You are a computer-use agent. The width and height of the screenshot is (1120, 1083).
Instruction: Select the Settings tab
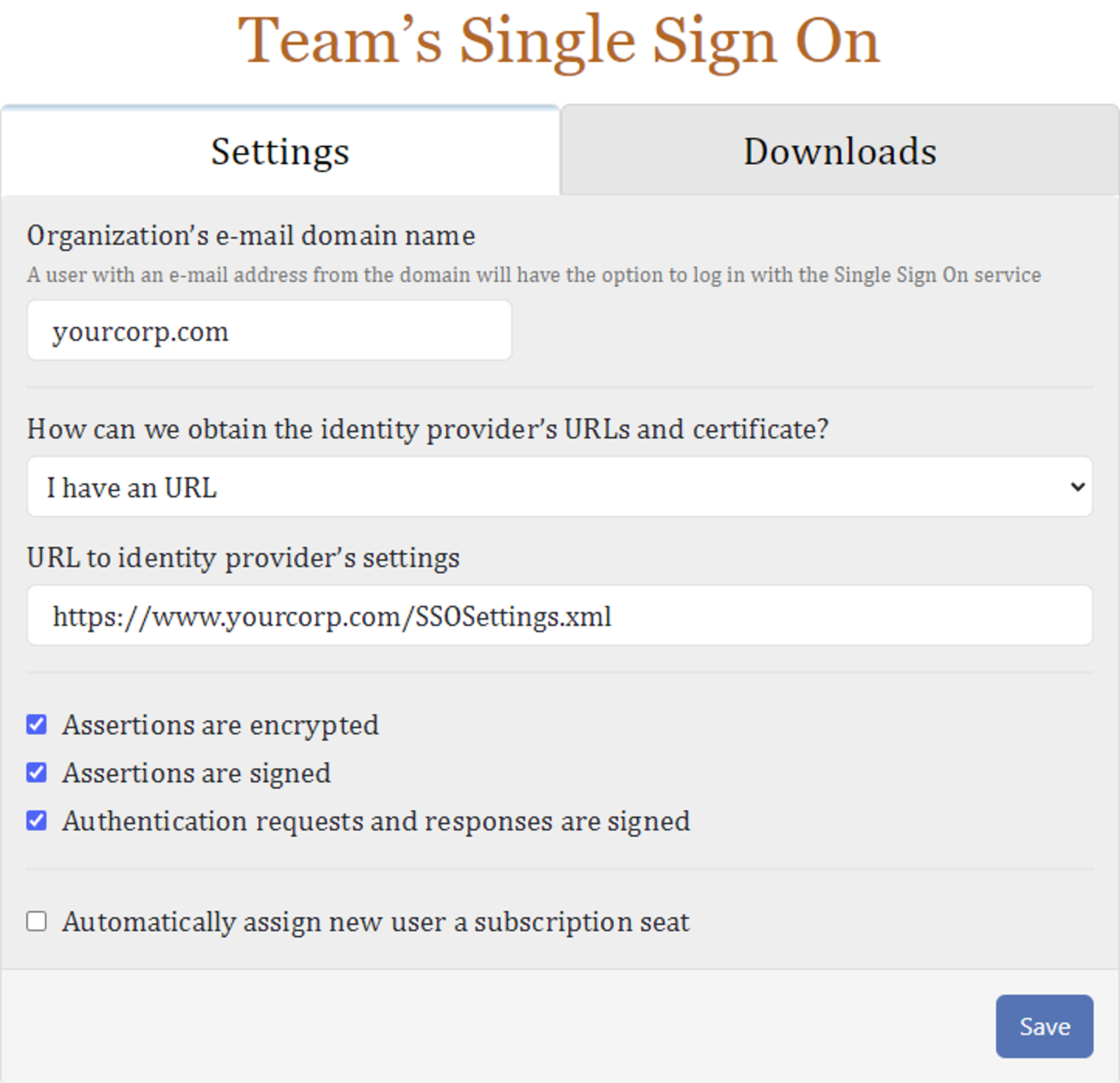tap(280, 150)
